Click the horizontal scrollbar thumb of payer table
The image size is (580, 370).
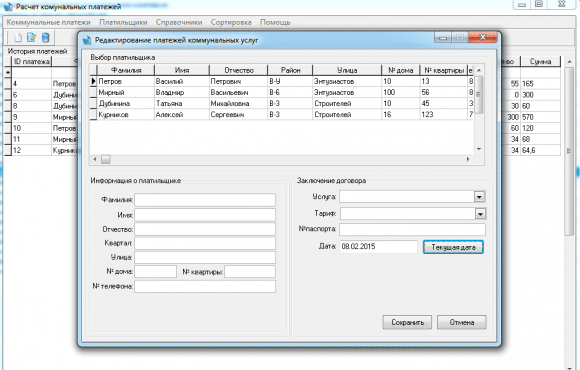106,159
